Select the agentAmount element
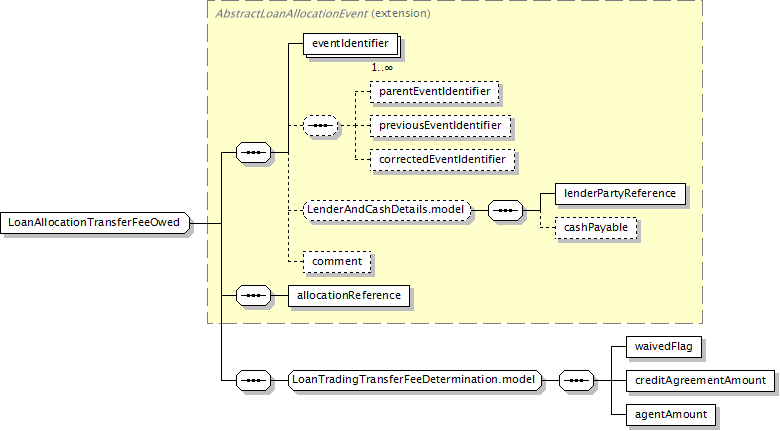780x431 pixels. point(671,415)
